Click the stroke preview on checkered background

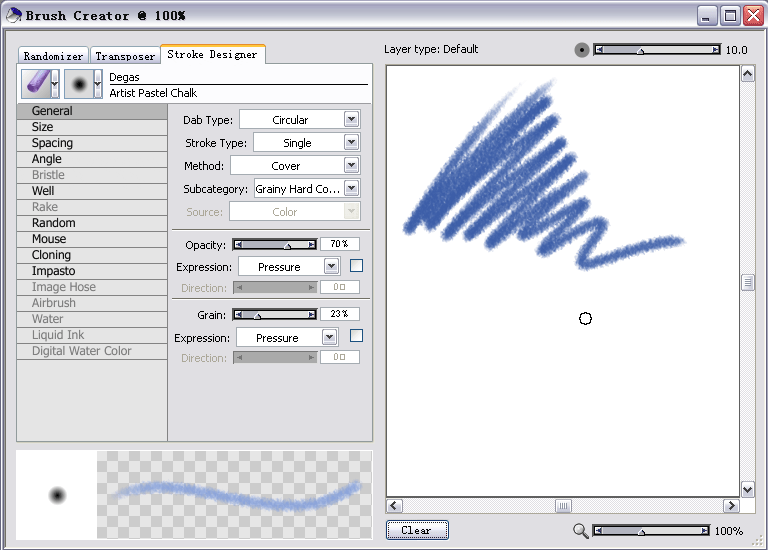[x=234, y=495]
